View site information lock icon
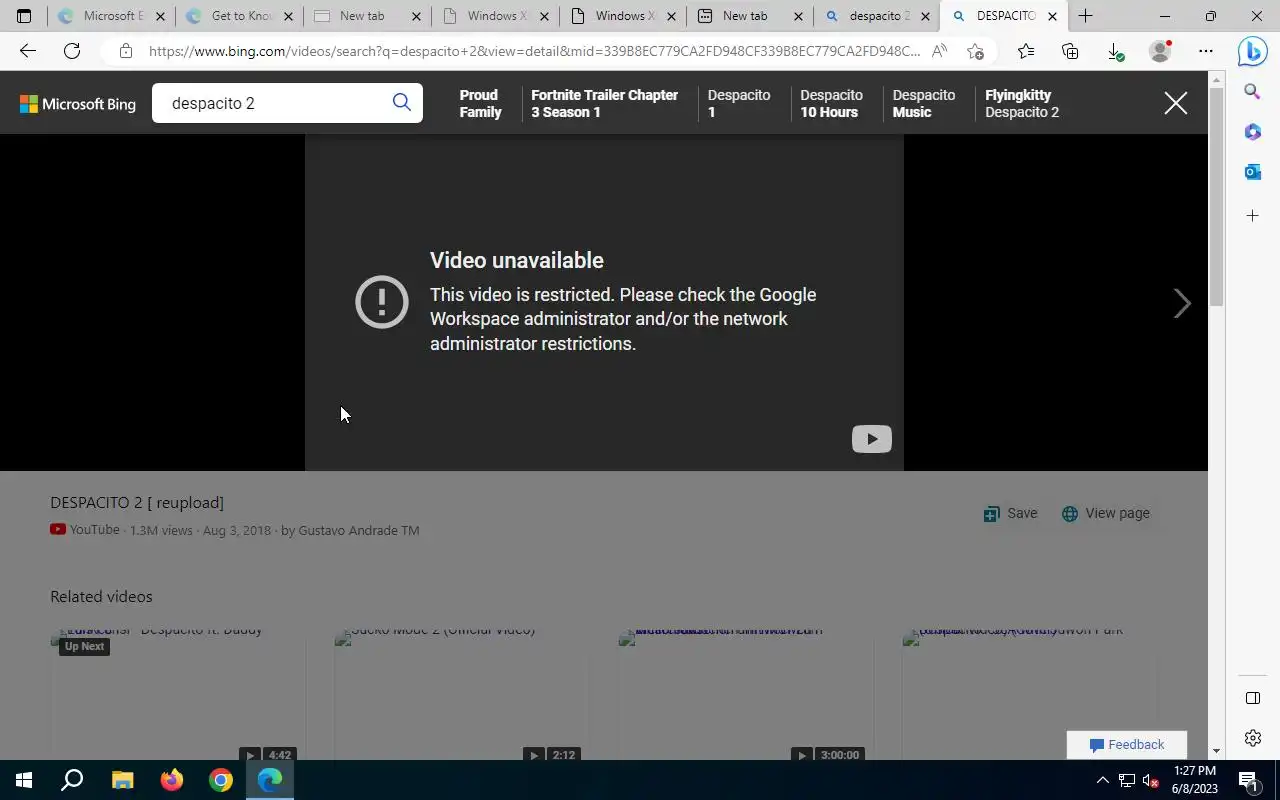 tap(125, 51)
